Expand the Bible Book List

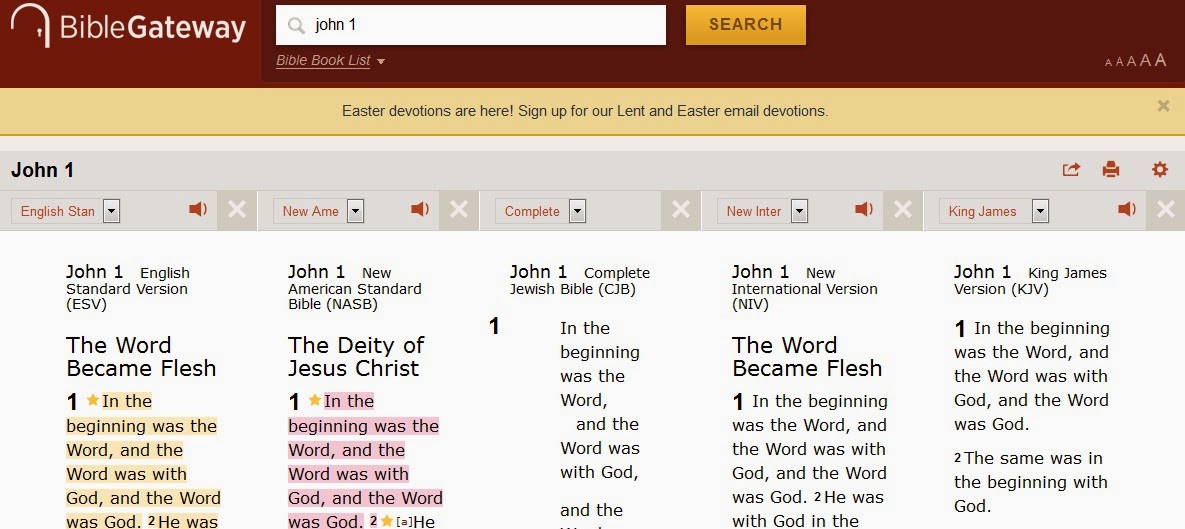(x=330, y=60)
